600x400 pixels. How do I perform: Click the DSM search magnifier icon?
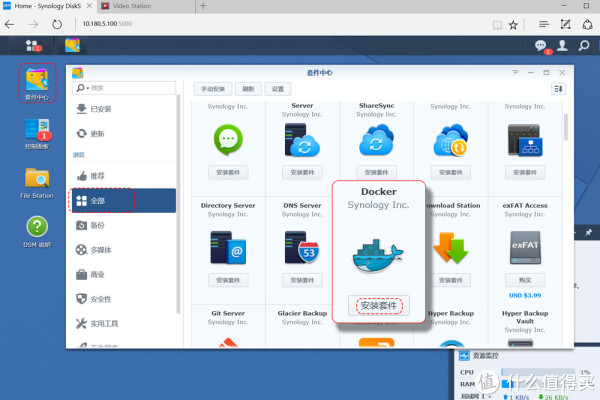coord(584,46)
